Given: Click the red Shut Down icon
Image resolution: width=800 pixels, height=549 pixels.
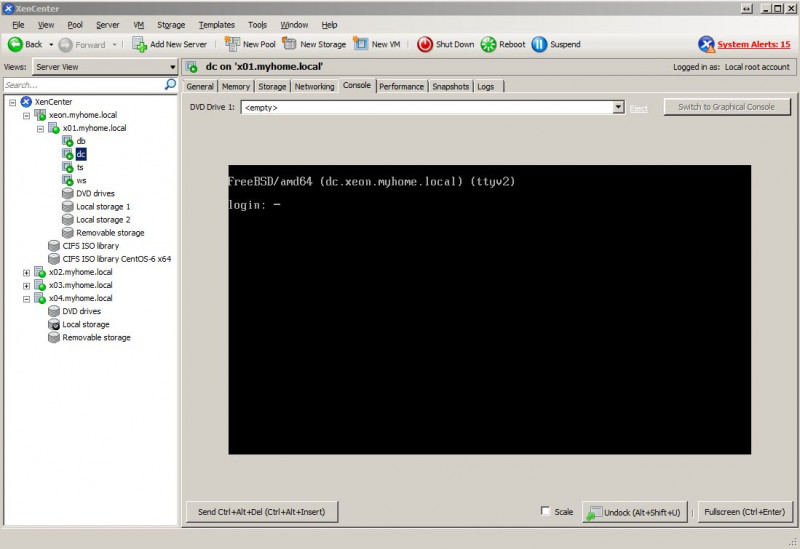Looking at the screenshot, I should tap(424, 44).
